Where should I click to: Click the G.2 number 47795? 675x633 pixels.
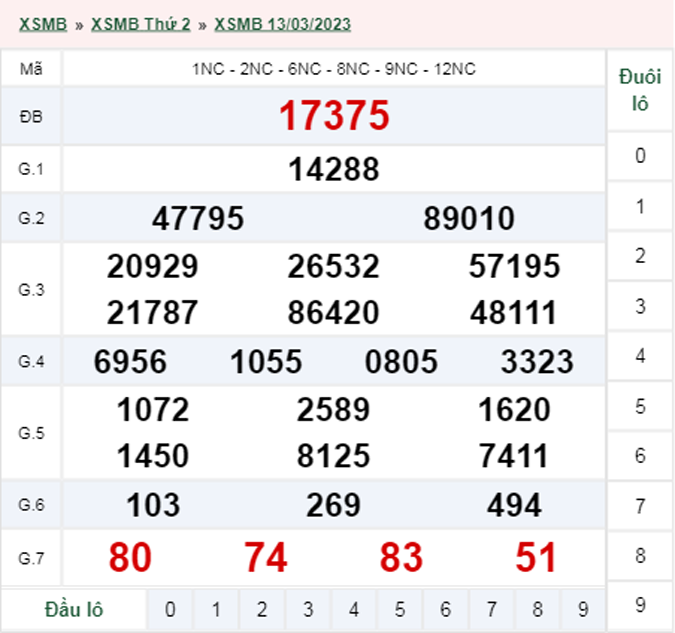[198, 218]
